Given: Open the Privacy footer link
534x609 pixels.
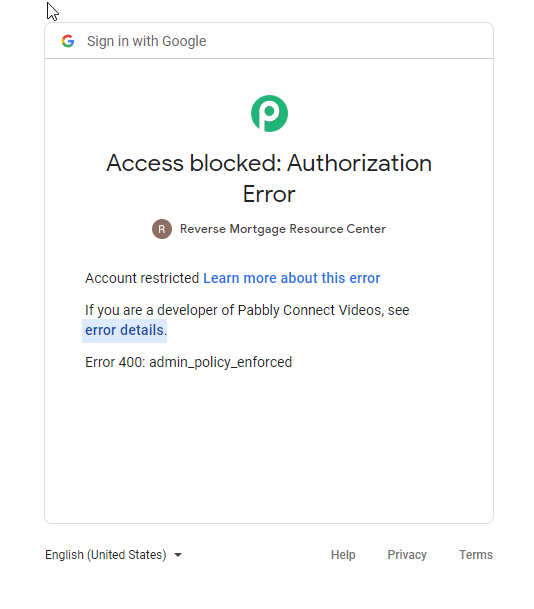Looking at the screenshot, I should coord(407,555).
